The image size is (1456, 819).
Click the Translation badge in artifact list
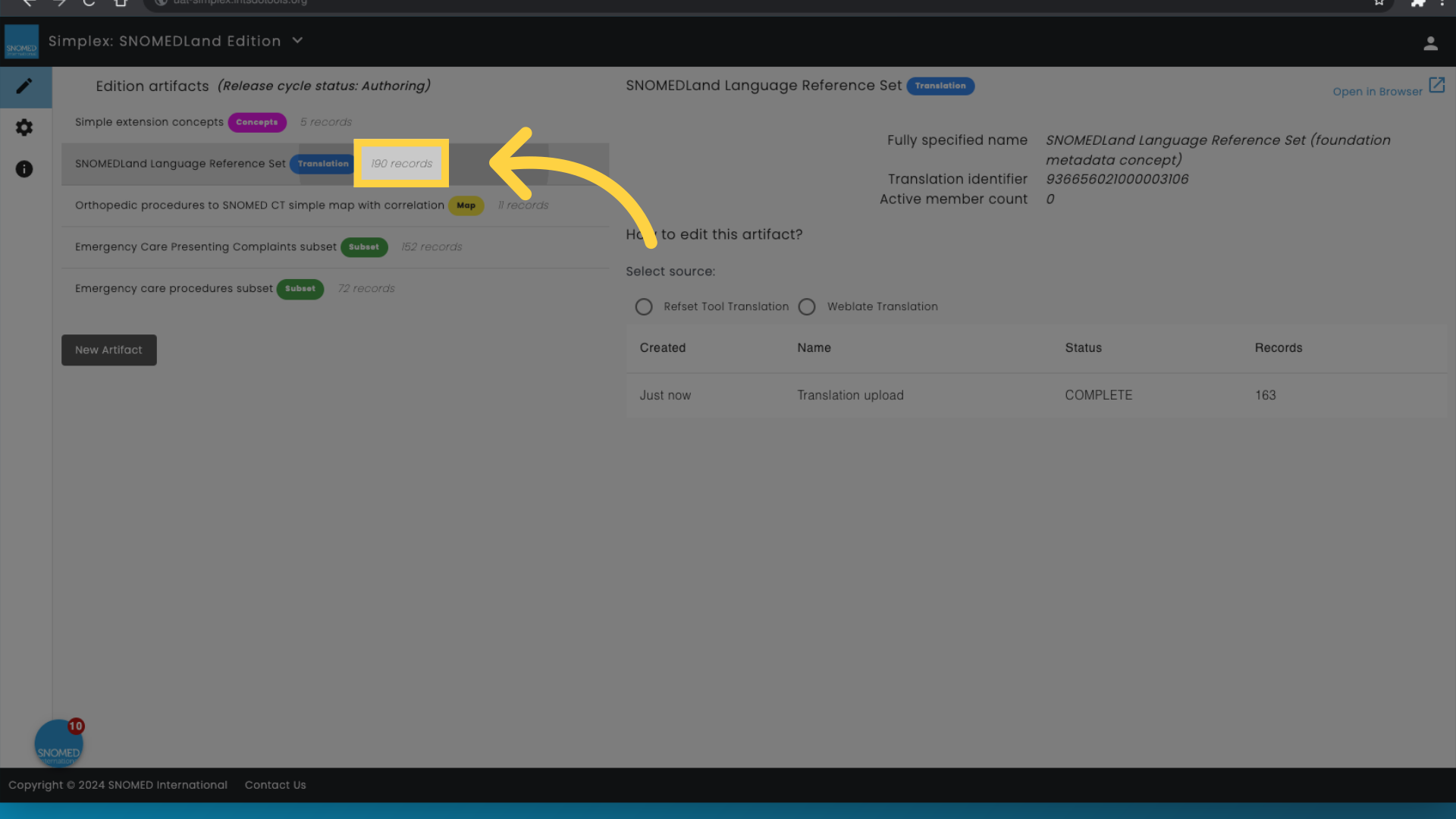(323, 164)
